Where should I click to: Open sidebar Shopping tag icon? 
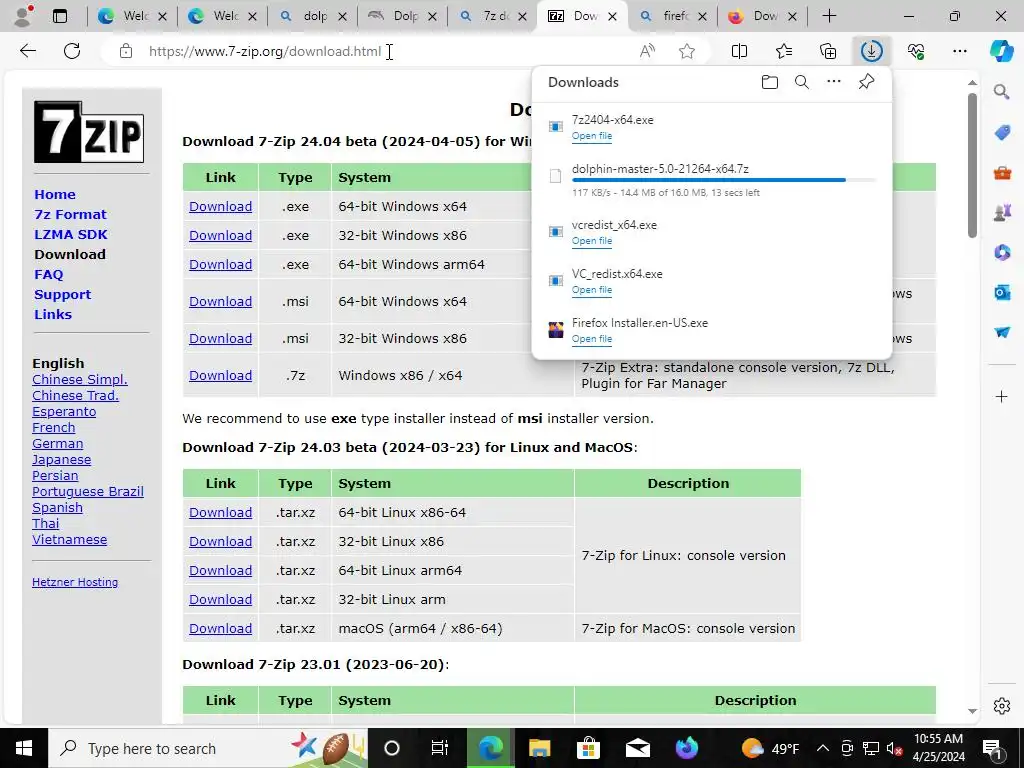(x=1002, y=133)
